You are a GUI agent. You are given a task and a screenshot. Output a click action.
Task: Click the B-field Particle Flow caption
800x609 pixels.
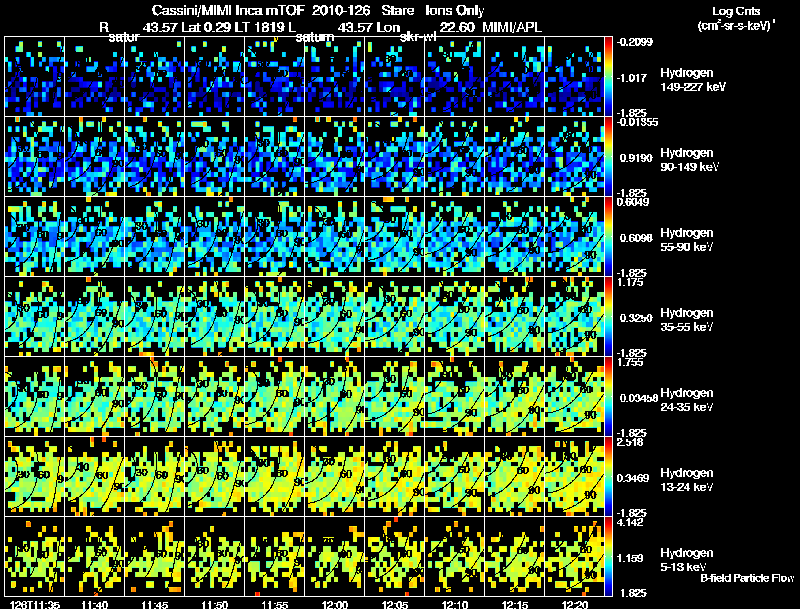(747, 578)
